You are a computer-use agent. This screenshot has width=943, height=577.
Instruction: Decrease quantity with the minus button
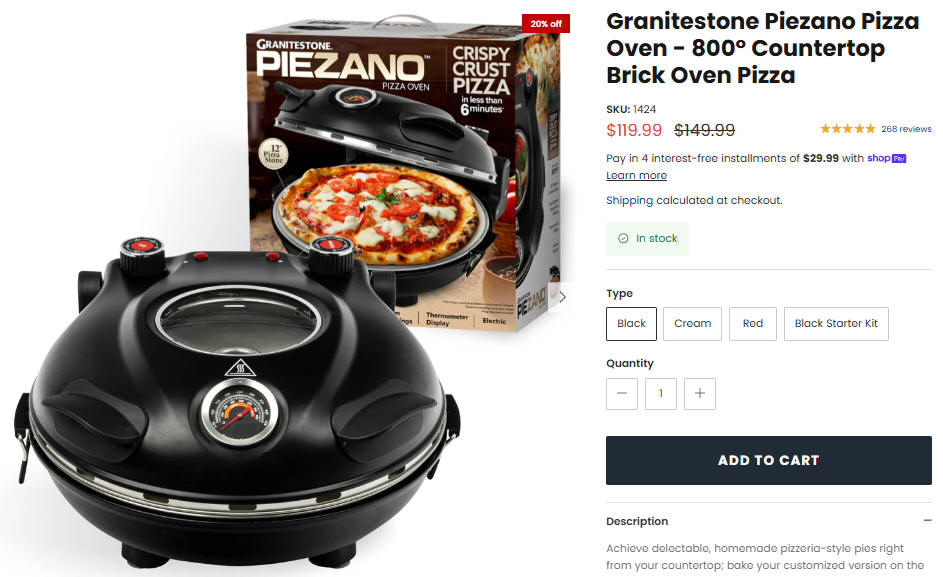click(622, 393)
